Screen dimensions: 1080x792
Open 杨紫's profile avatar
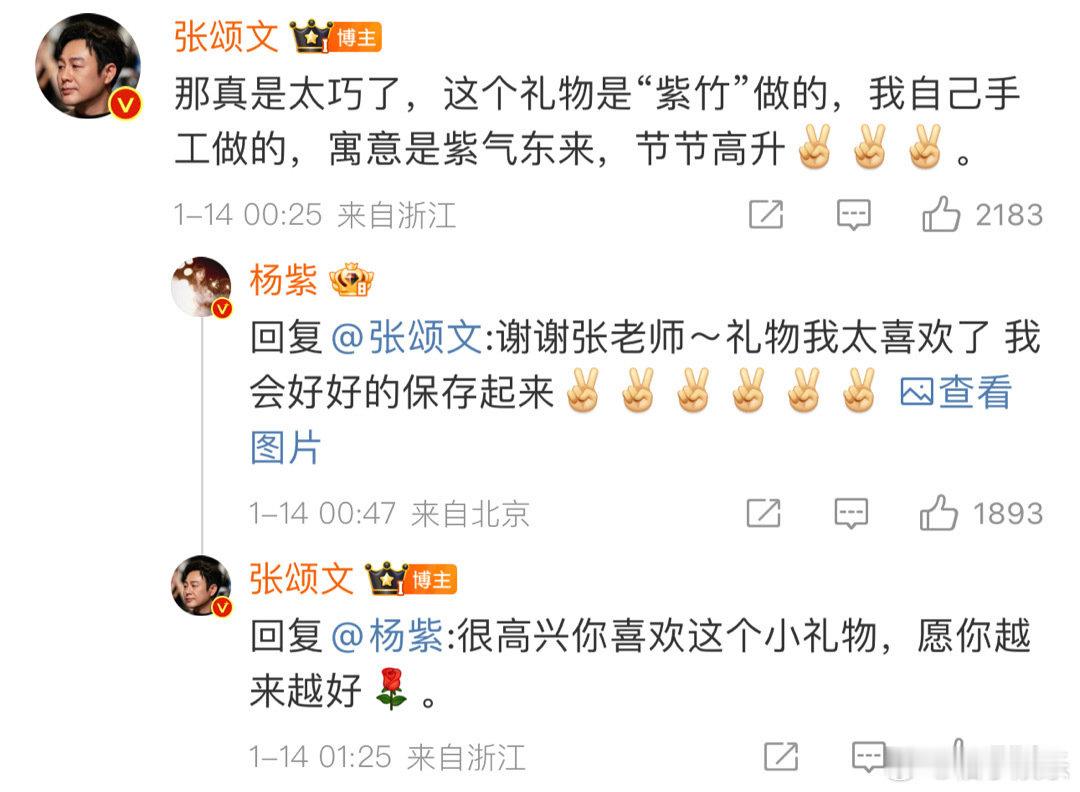pos(202,287)
